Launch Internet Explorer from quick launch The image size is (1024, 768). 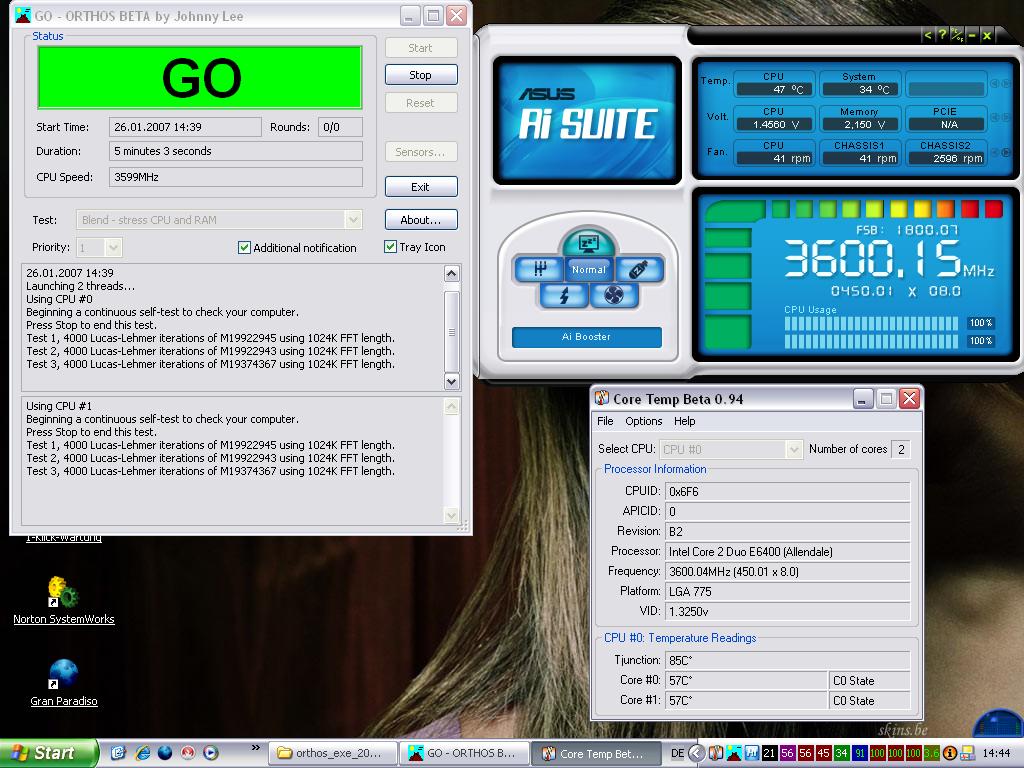coord(142,753)
